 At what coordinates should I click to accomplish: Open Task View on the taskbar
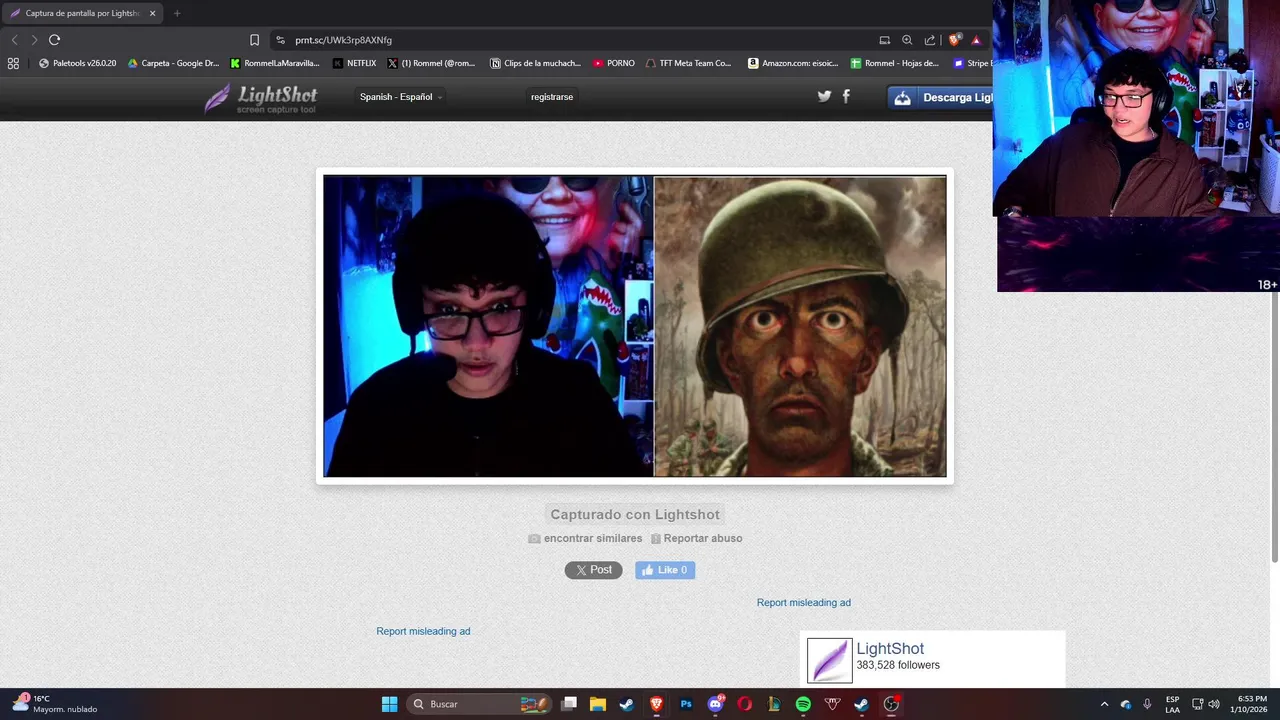pos(569,704)
